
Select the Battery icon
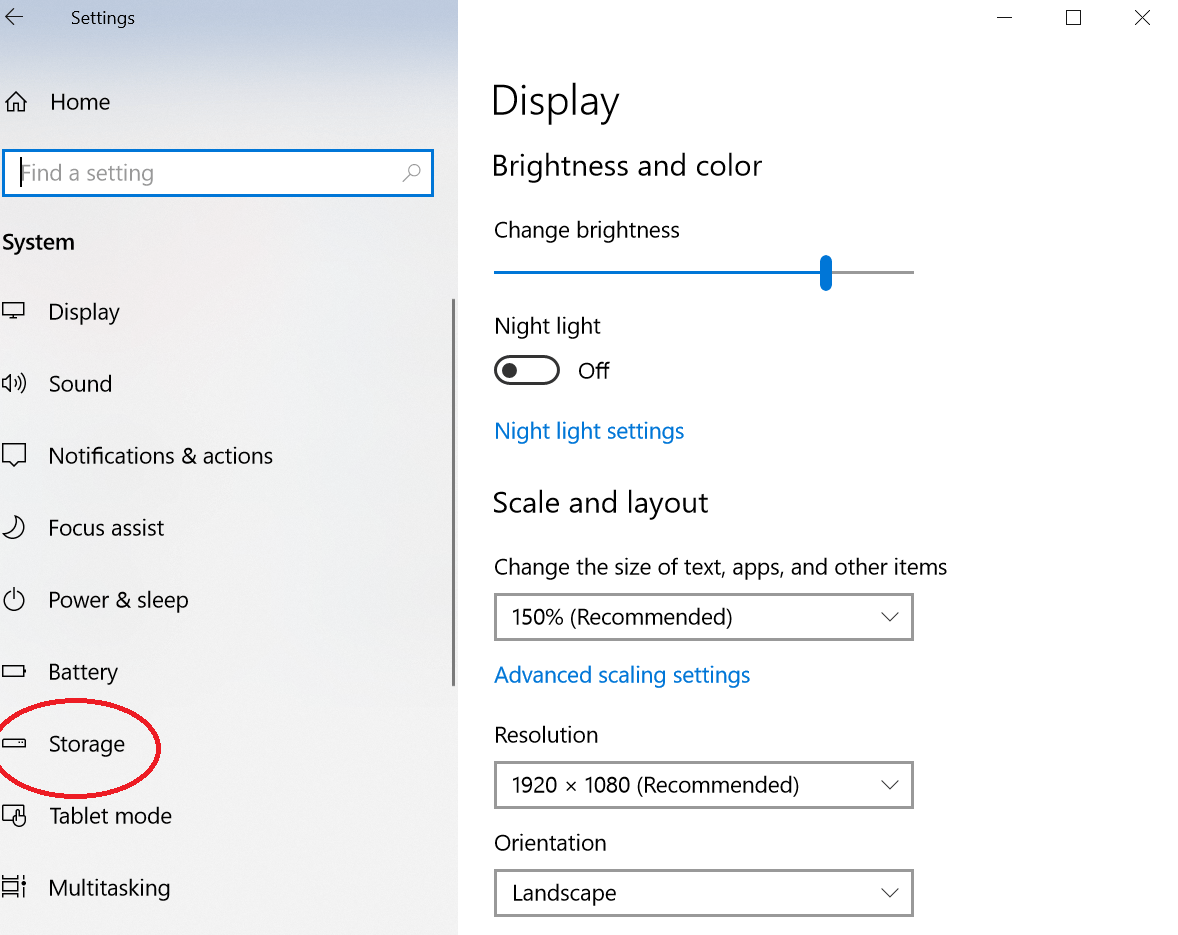coord(15,671)
